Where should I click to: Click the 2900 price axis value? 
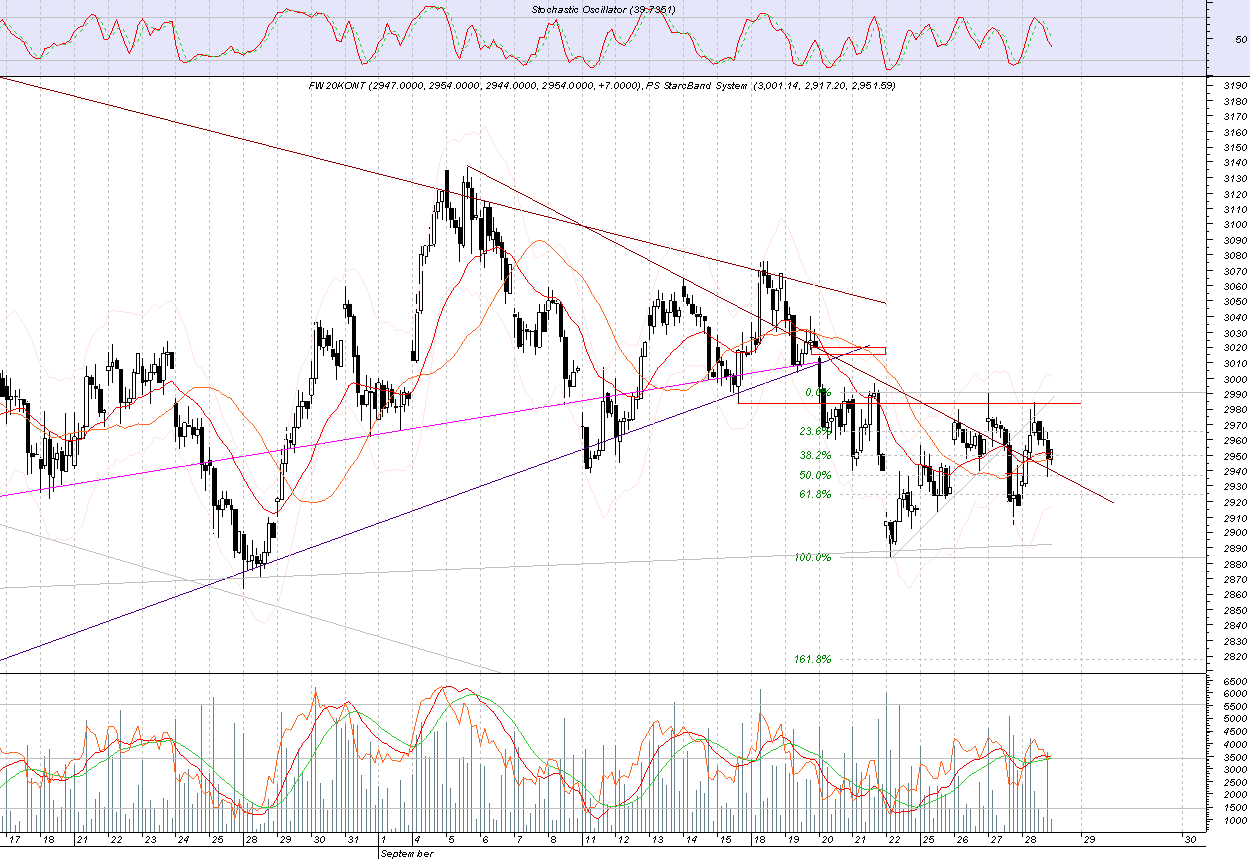(1235, 533)
